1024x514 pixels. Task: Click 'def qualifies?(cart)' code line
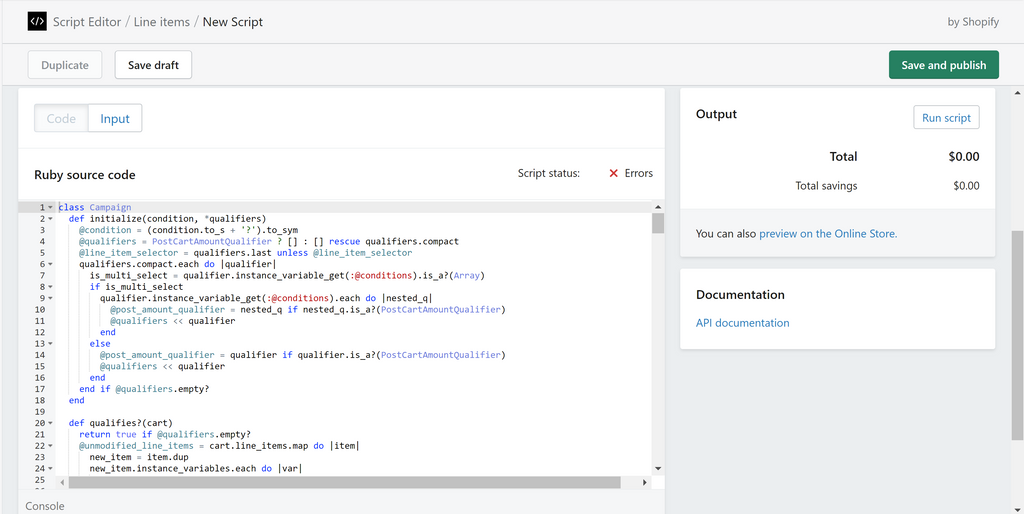pyautogui.click(x=120, y=423)
